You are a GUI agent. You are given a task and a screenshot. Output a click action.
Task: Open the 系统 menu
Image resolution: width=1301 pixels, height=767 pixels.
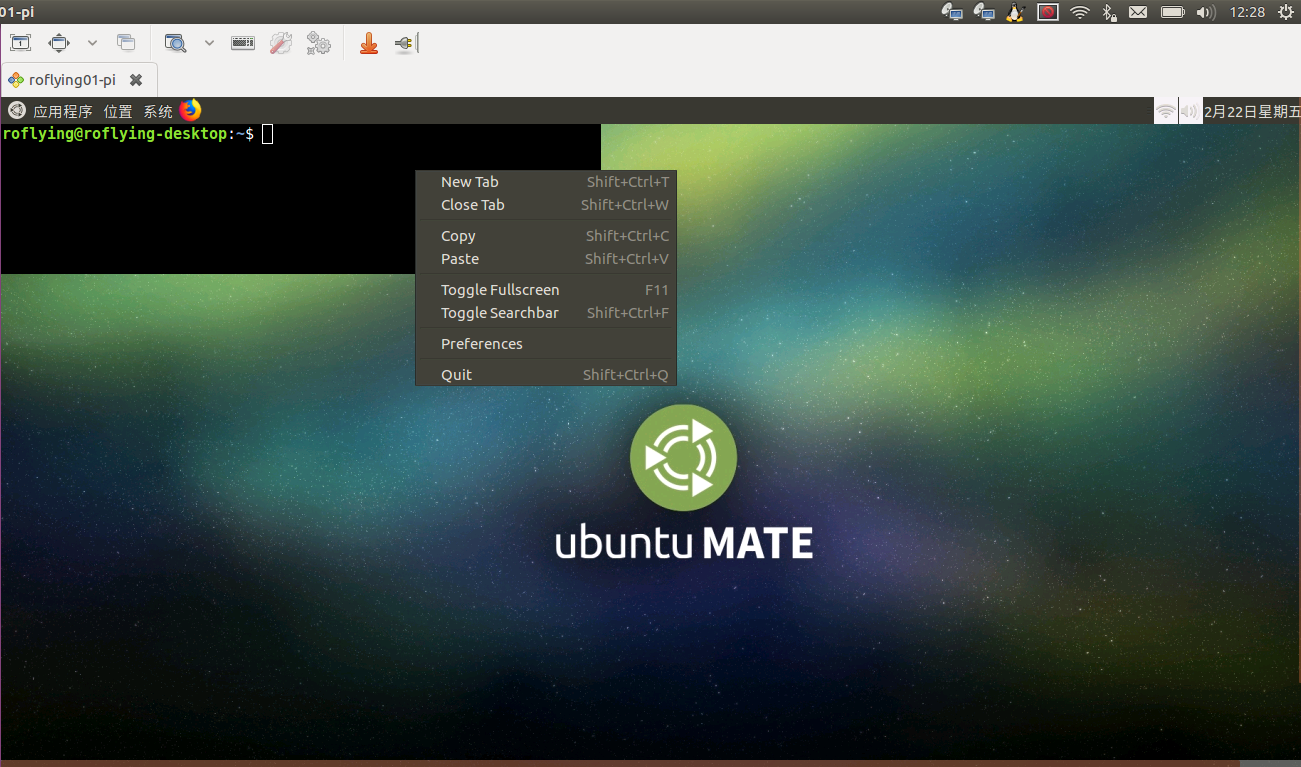coord(158,111)
